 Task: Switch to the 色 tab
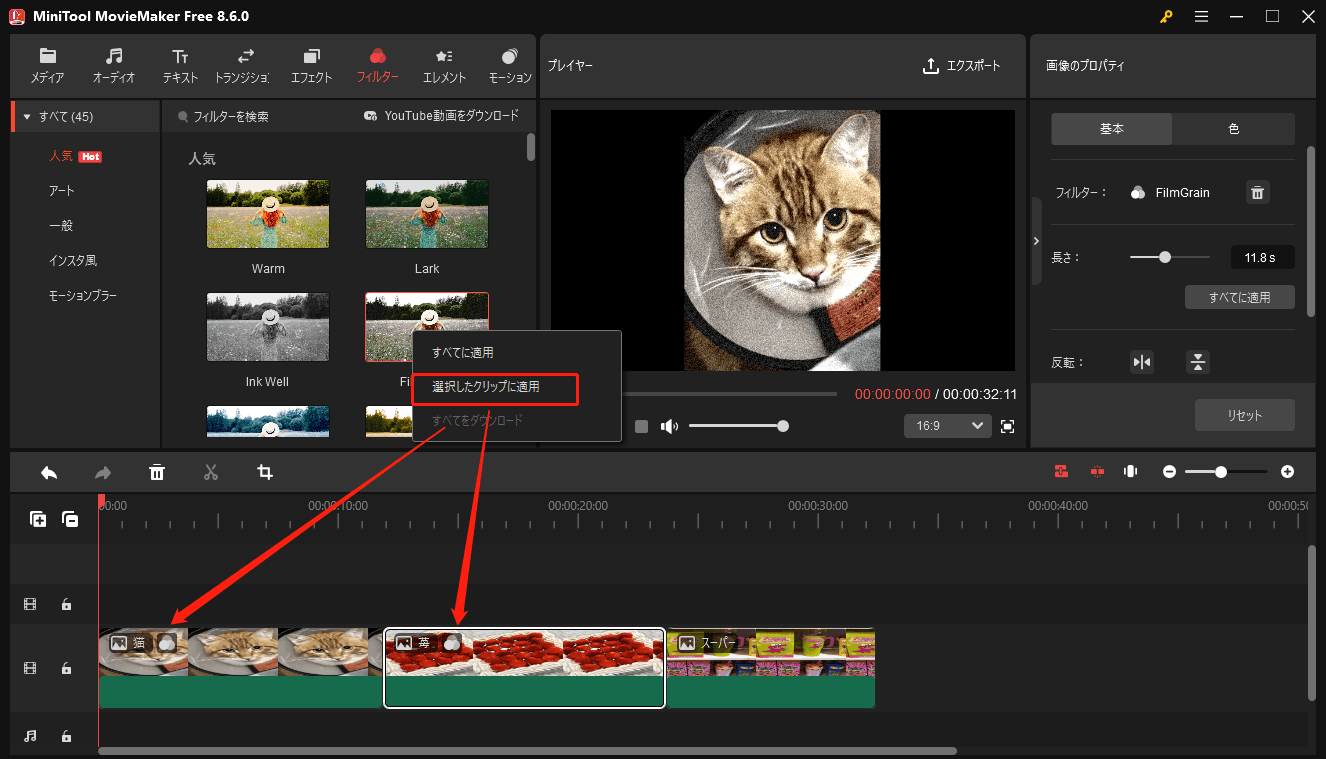tap(1233, 128)
